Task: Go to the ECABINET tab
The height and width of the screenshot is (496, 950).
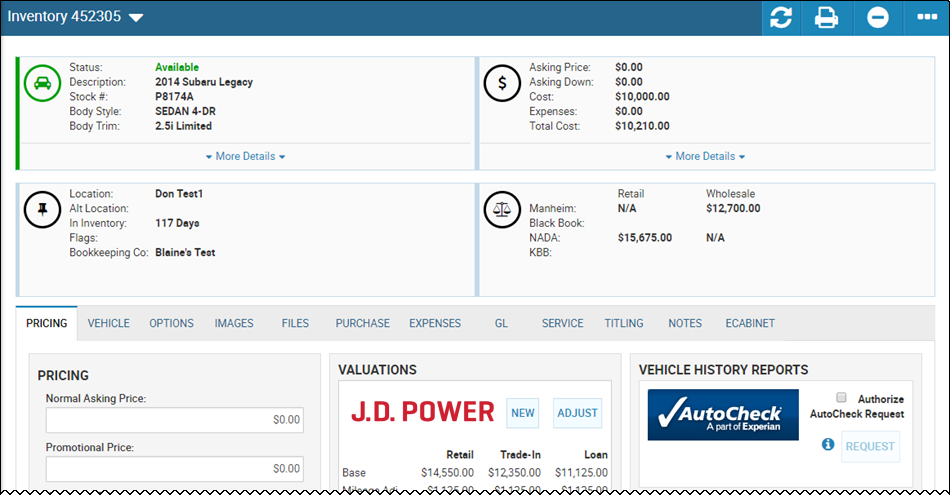Action: coord(750,323)
